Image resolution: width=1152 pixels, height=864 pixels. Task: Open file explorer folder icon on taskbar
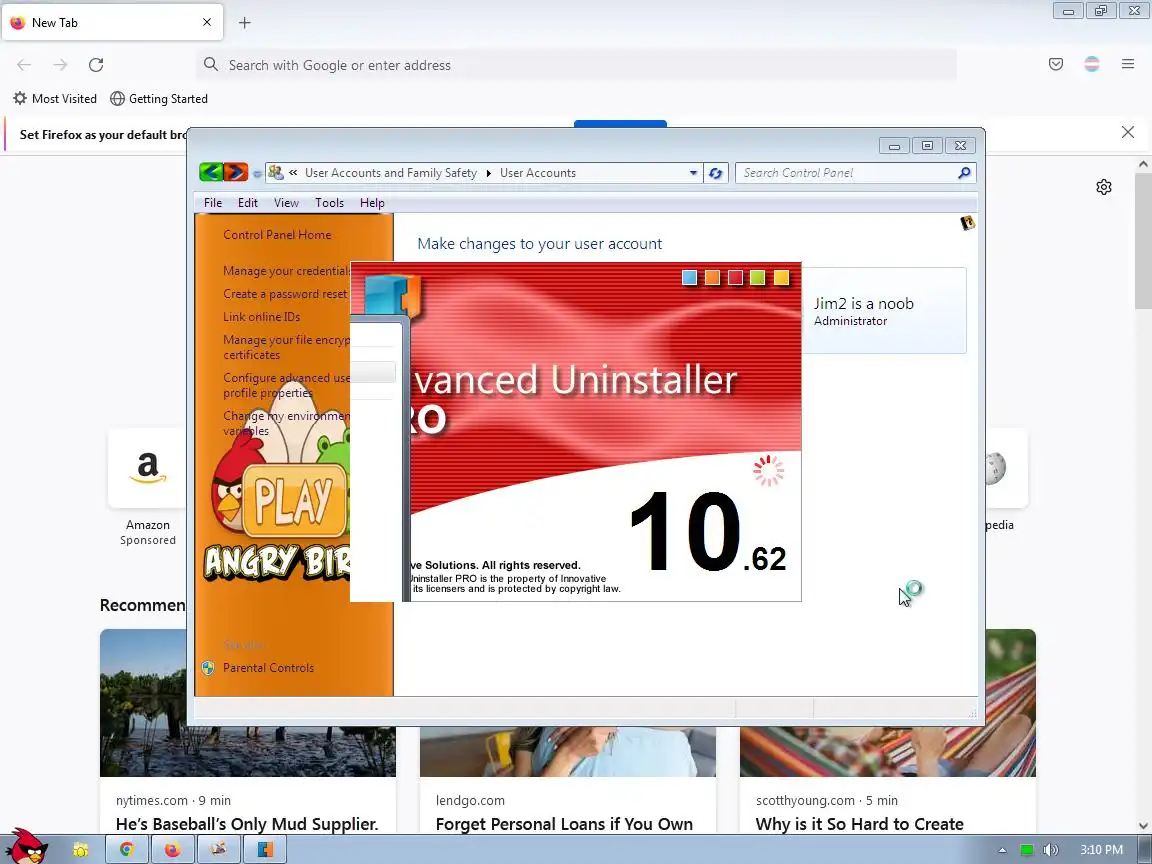(81, 850)
